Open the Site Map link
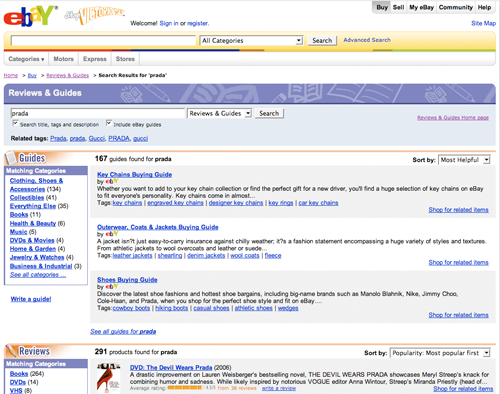Viewport: 500px width, 394px height. 484,23
